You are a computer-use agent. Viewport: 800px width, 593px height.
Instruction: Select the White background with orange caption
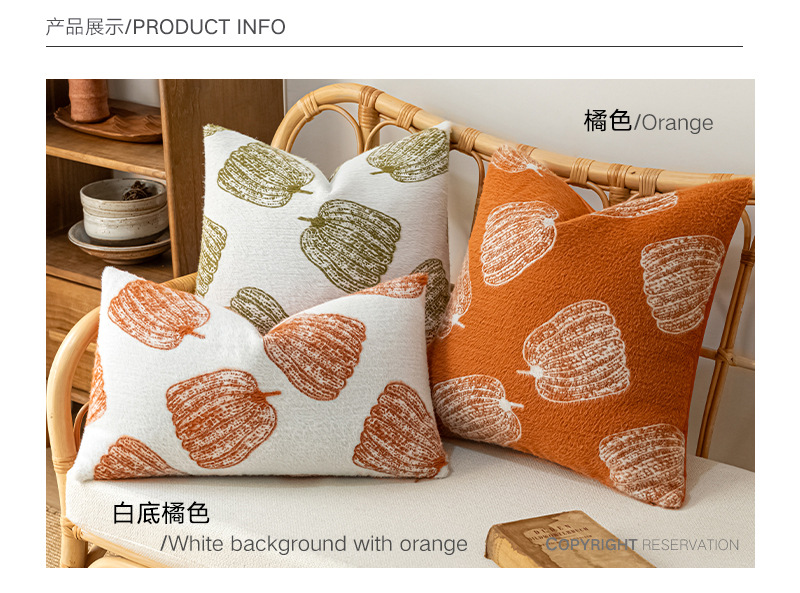[x=314, y=544]
